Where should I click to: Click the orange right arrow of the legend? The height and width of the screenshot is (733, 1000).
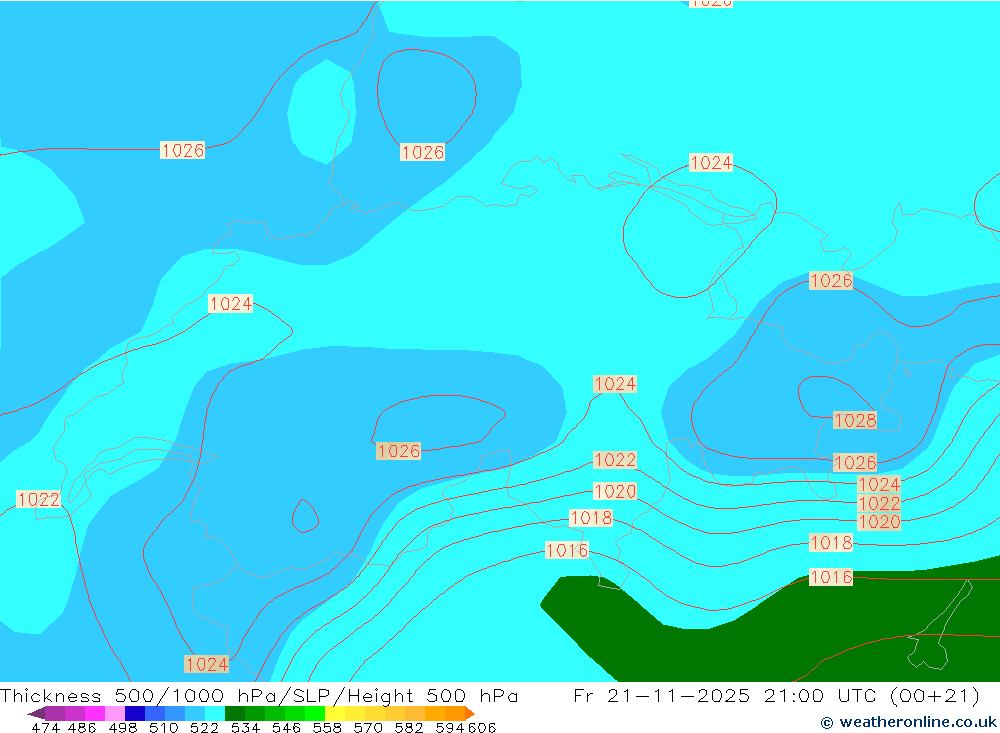point(469,713)
